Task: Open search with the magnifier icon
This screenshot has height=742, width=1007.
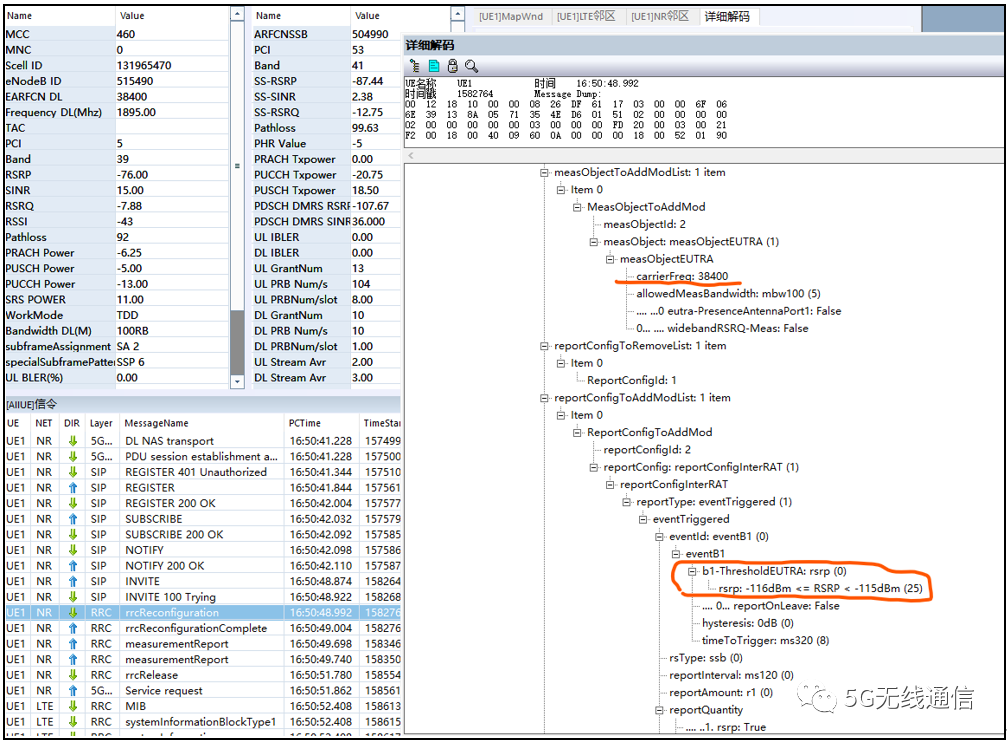Action: (x=471, y=66)
